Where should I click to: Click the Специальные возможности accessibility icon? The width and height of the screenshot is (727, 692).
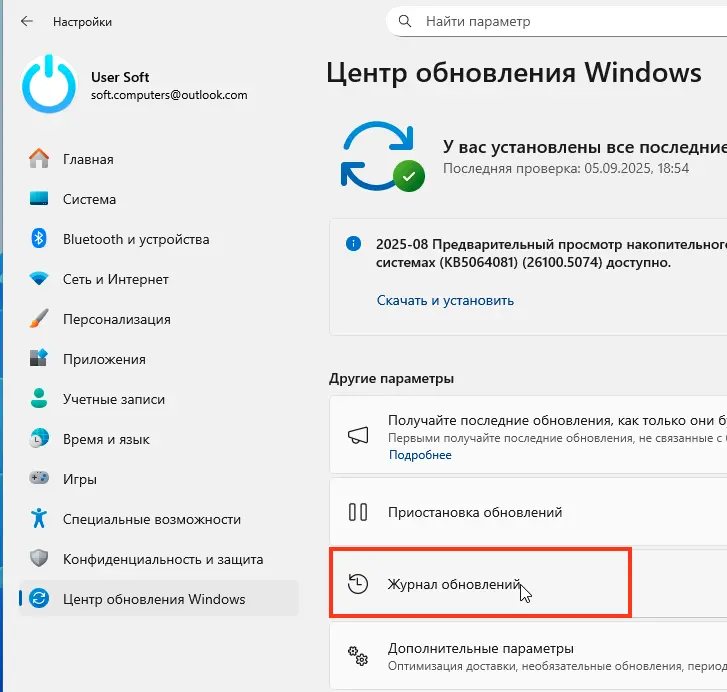click(x=39, y=519)
